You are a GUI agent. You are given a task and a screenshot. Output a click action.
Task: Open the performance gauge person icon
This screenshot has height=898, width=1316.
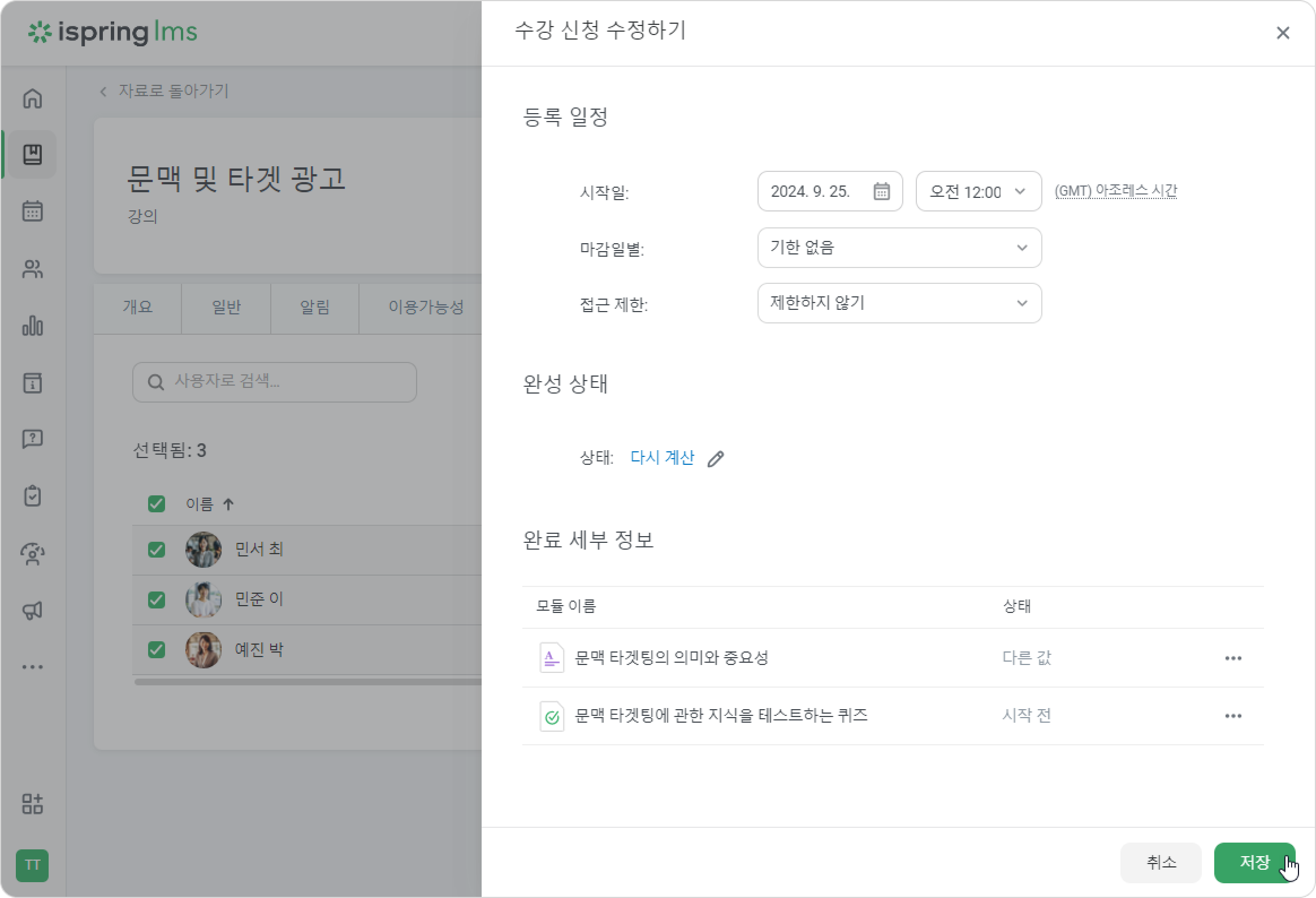(x=32, y=554)
